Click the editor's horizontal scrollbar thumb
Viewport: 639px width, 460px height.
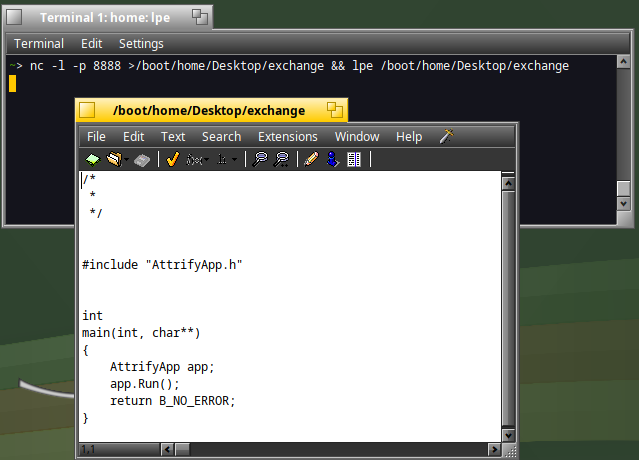[x=182, y=450]
